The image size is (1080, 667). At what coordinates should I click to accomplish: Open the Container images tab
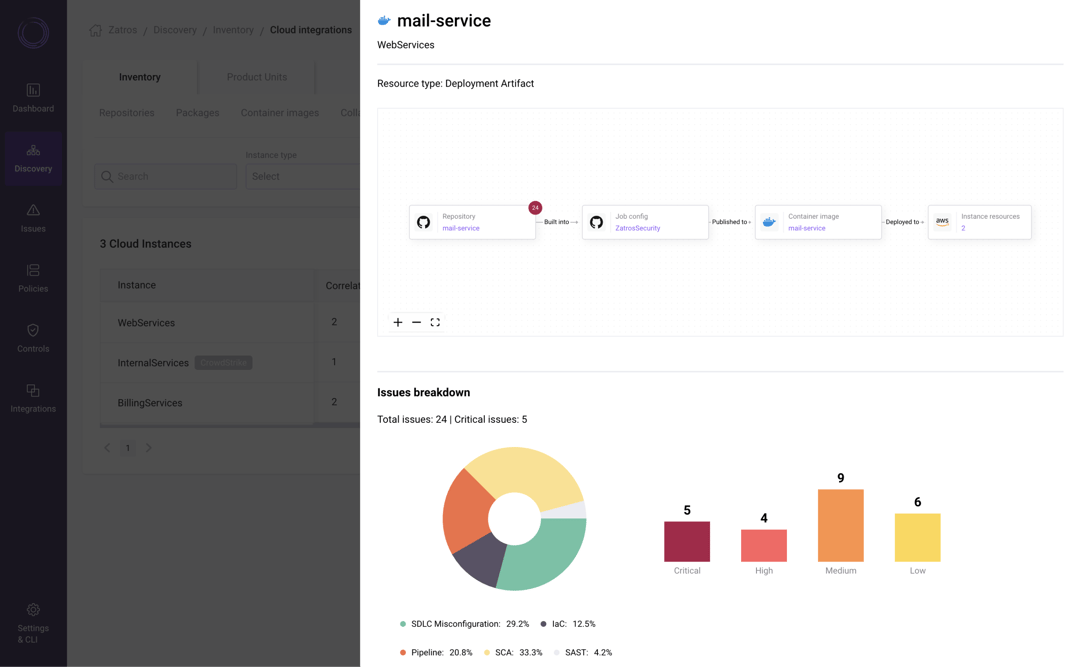[x=279, y=112]
